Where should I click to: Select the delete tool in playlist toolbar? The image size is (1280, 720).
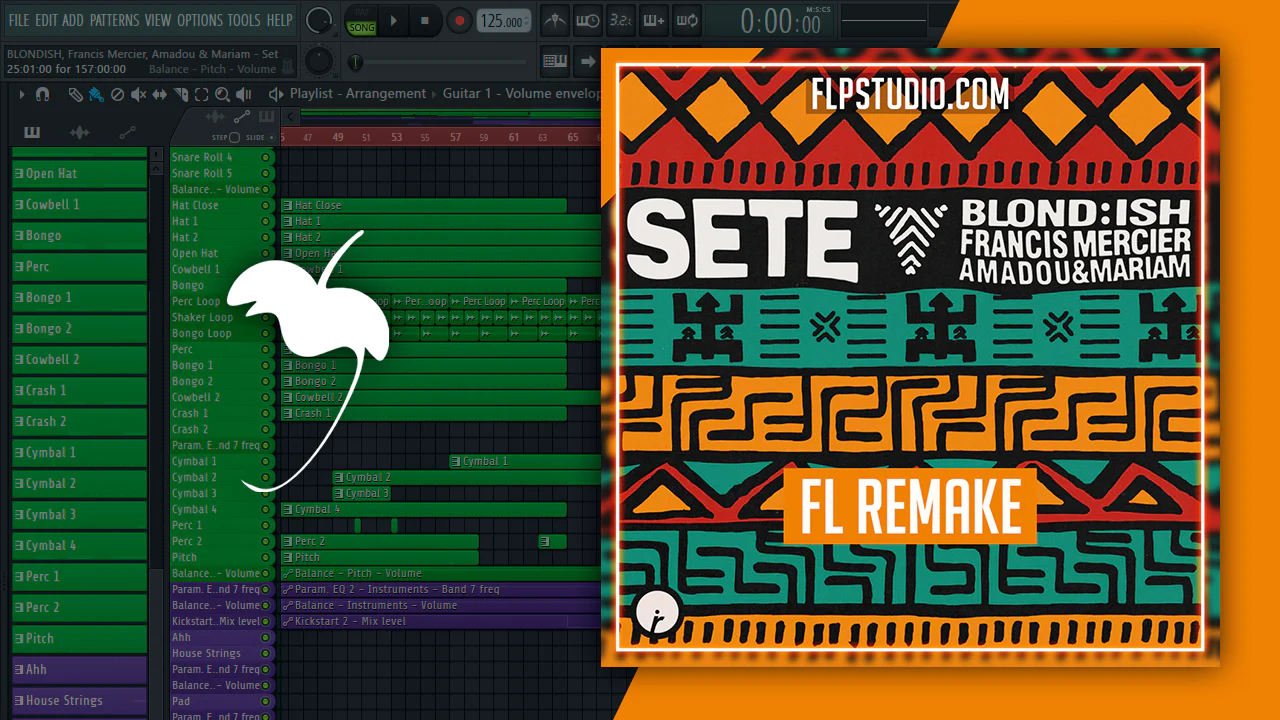[117, 94]
